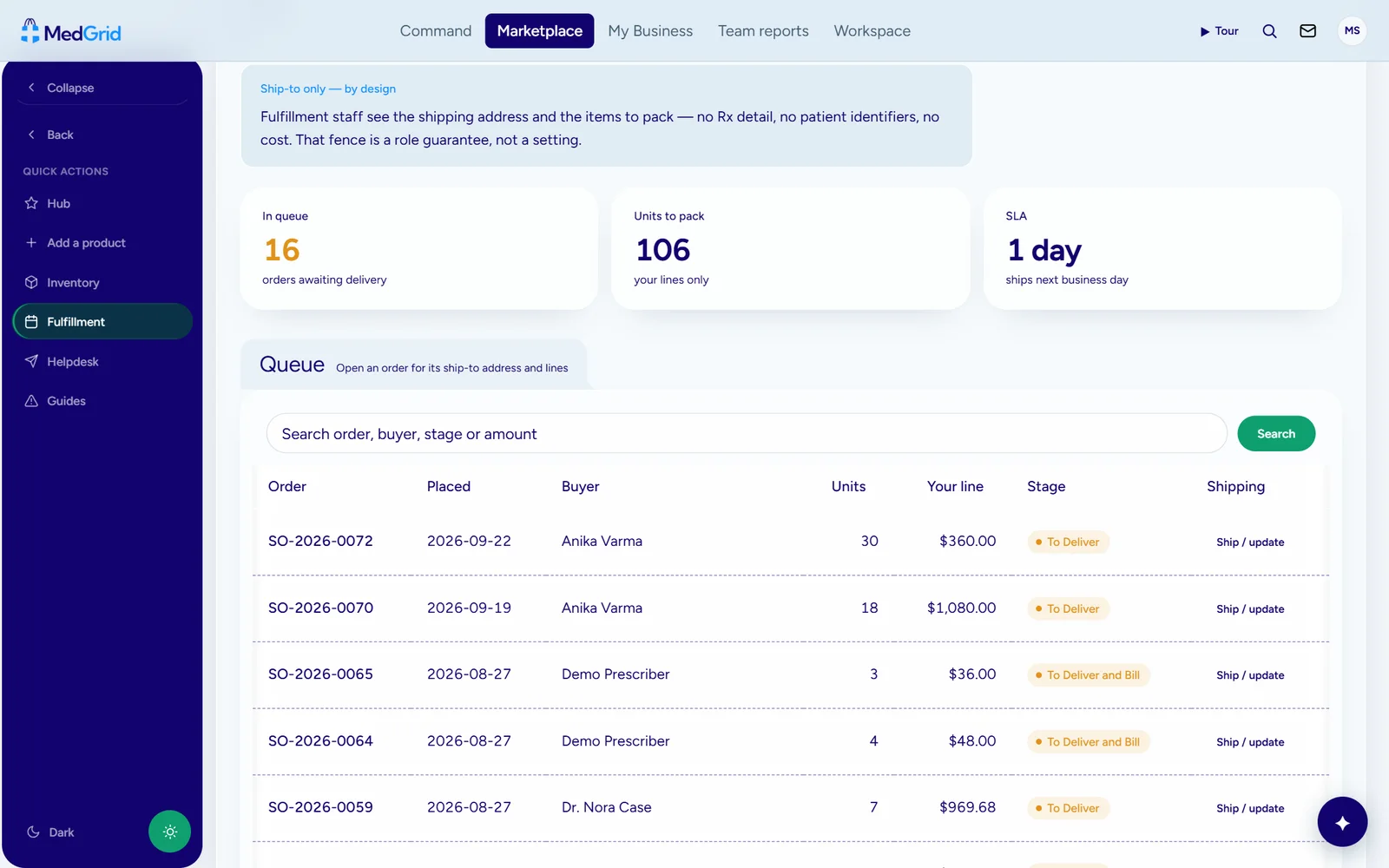Viewport: 1389px width, 868px height.
Task: Ship / update order SO-2026-0070
Action: [1250, 609]
